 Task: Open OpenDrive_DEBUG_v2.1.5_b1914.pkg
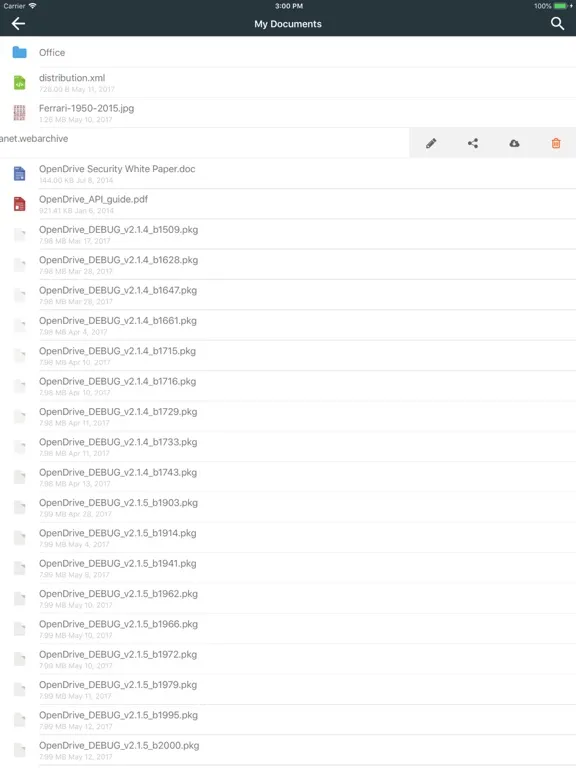pyautogui.click(x=288, y=538)
